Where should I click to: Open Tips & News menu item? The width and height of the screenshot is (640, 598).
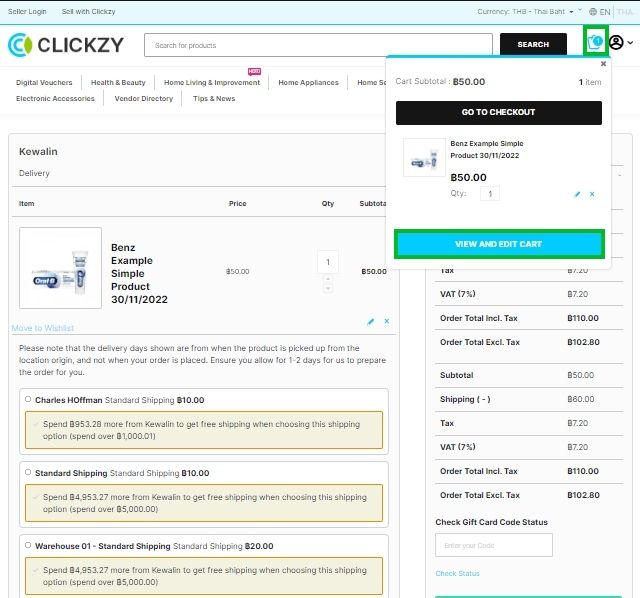[214, 98]
